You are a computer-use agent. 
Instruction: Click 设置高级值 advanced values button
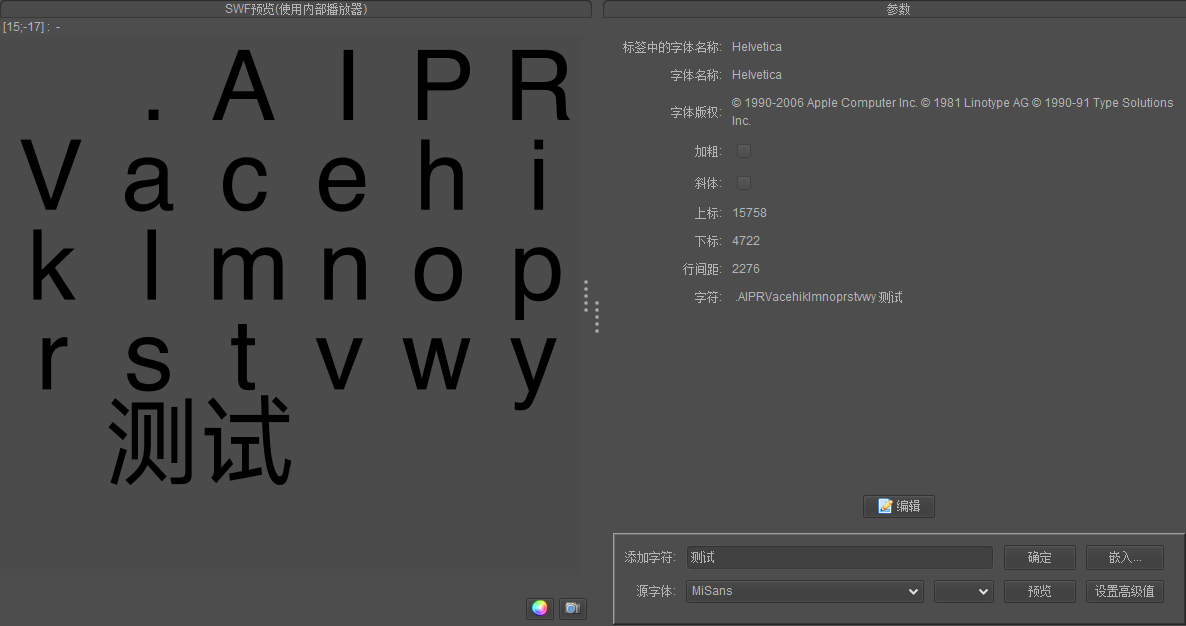pyautogui.click(x=1125, y=591)
